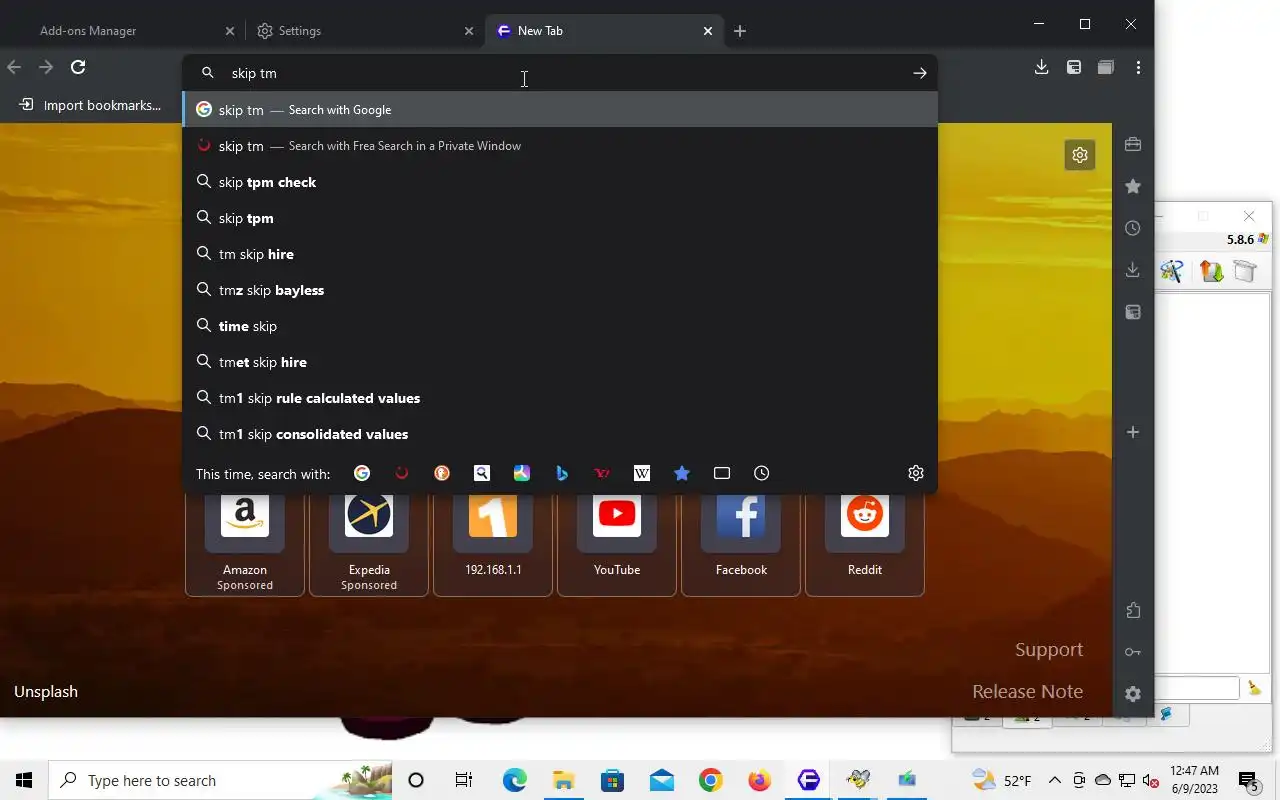This screenshot has height=800, width=1280.
Task: Close the Settings tab
Action: (x=469, y=31)
